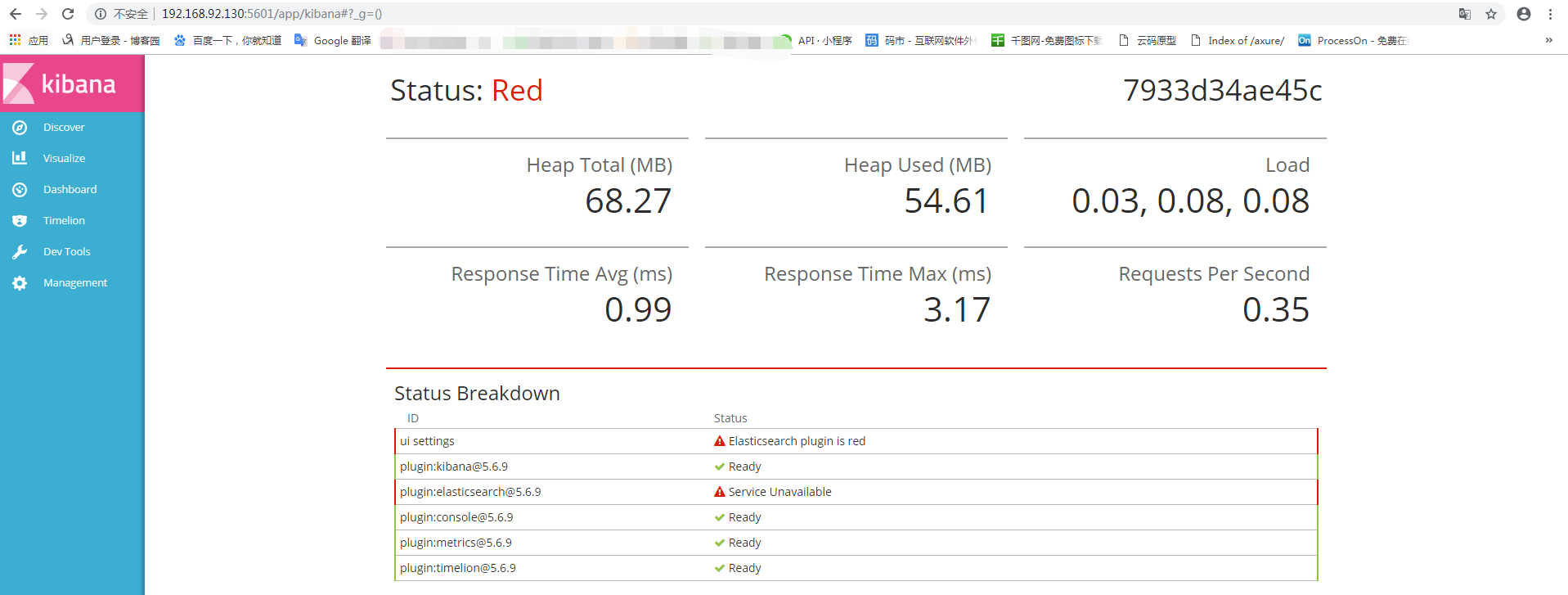The height and width of the screenshot is (595, 1568).
Task: Click green check for plugin:console@5.6.9
Action: (720, 517)
